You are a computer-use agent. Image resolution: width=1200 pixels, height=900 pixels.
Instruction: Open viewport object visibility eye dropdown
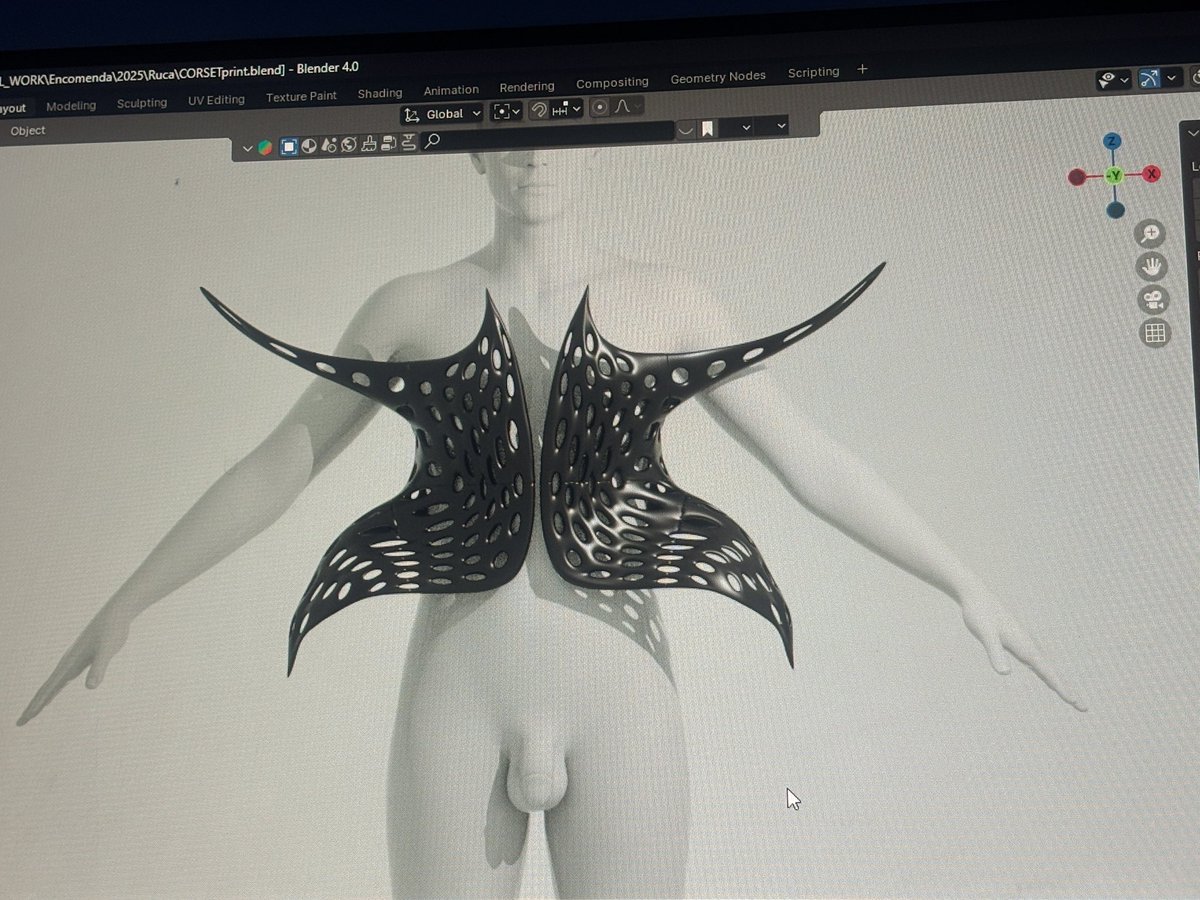click(x=1113, y=79)
